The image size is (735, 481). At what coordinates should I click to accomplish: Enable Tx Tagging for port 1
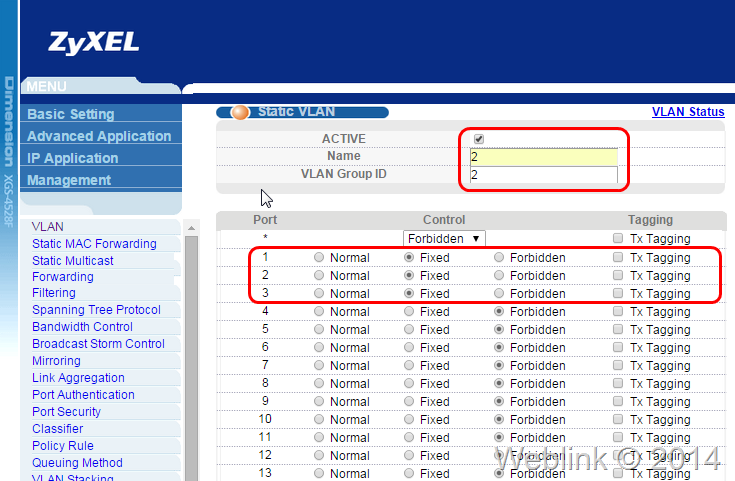[618, 257]
